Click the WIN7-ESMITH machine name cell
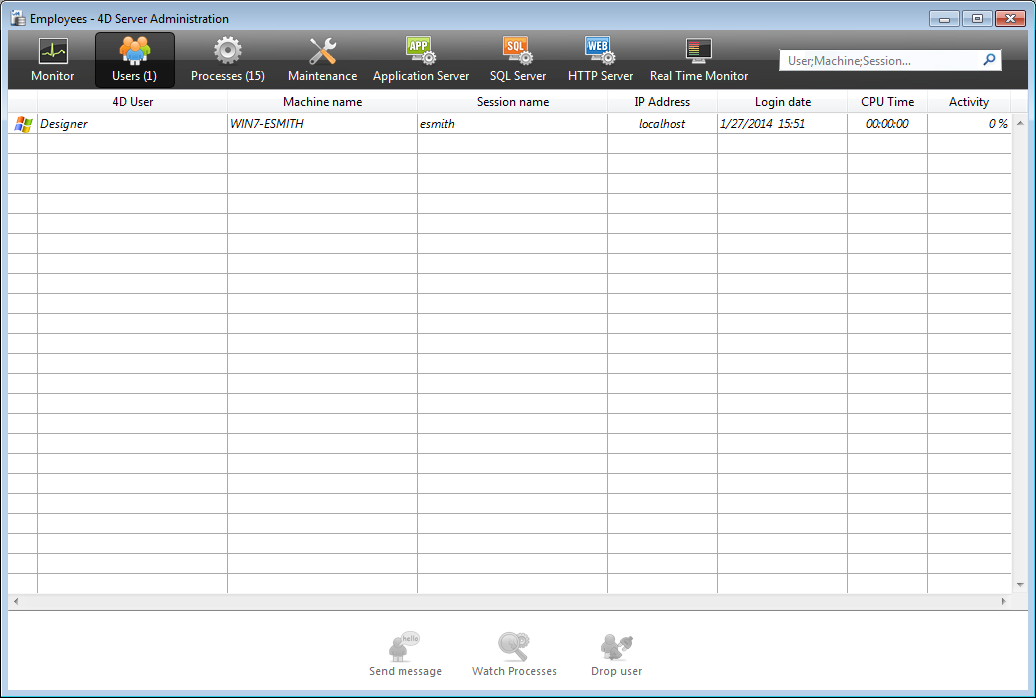1036x698 pixels. (322, 124)
